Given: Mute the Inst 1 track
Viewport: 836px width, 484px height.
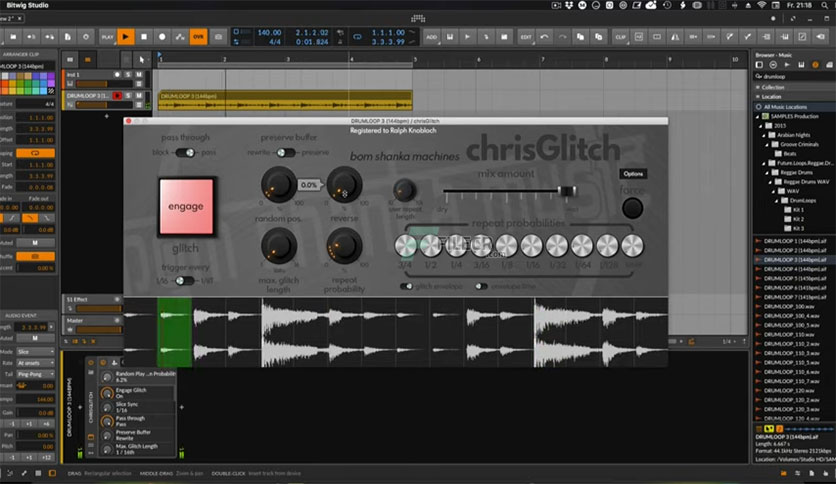Looking at the screenshot, I should click(x=139, y=75).
